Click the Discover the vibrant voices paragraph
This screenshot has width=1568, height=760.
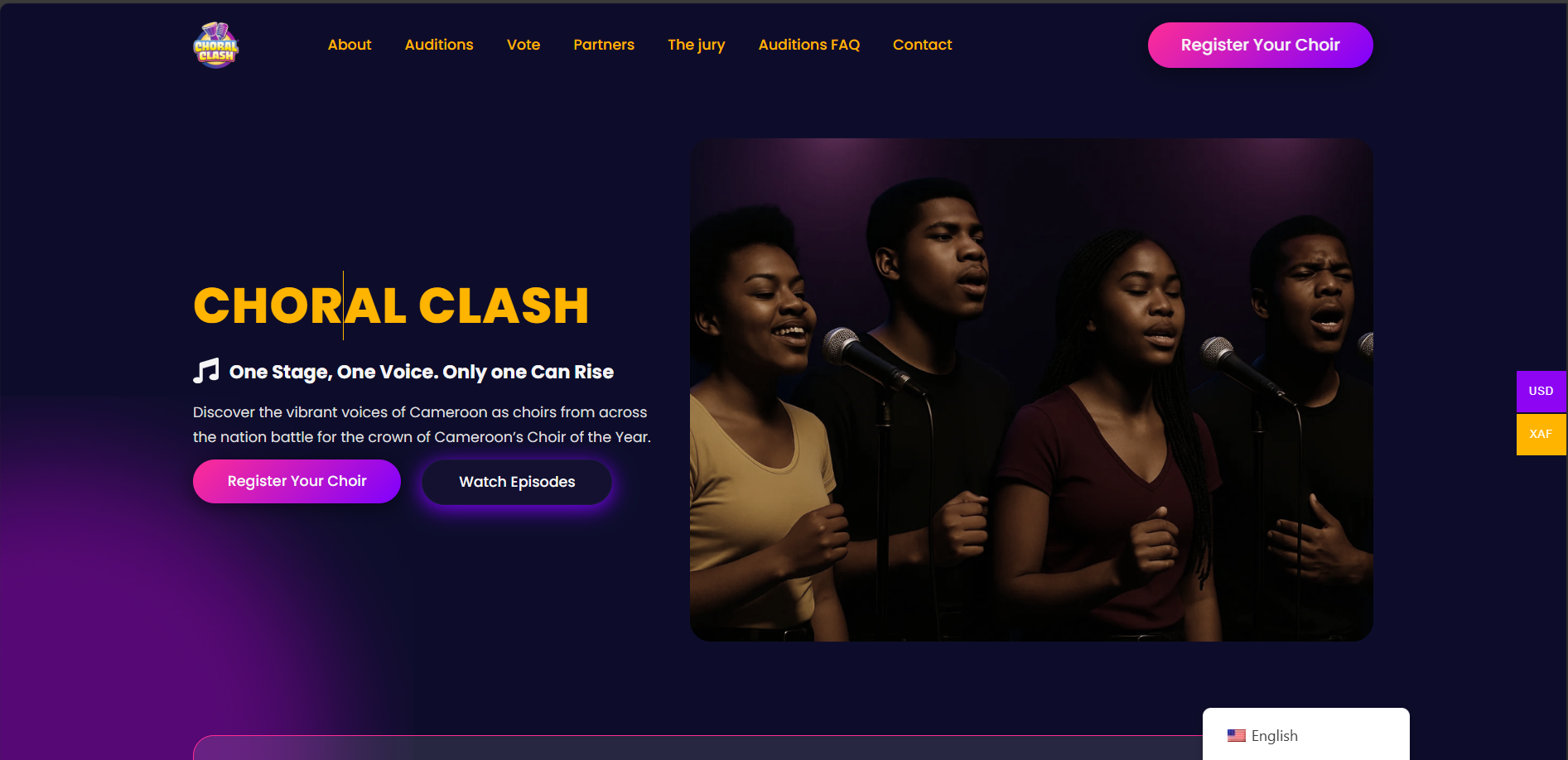pyautogui.click(x=422, y=424)
